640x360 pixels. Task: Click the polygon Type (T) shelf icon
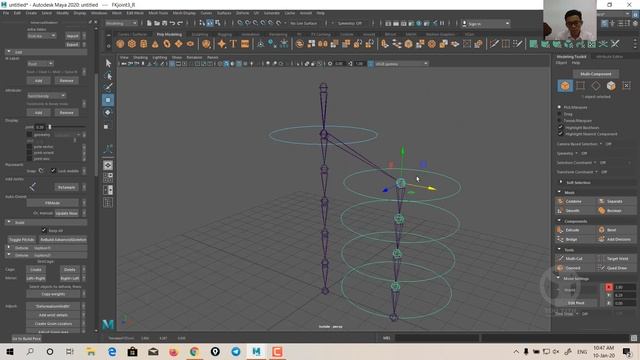tap(233, 44)
